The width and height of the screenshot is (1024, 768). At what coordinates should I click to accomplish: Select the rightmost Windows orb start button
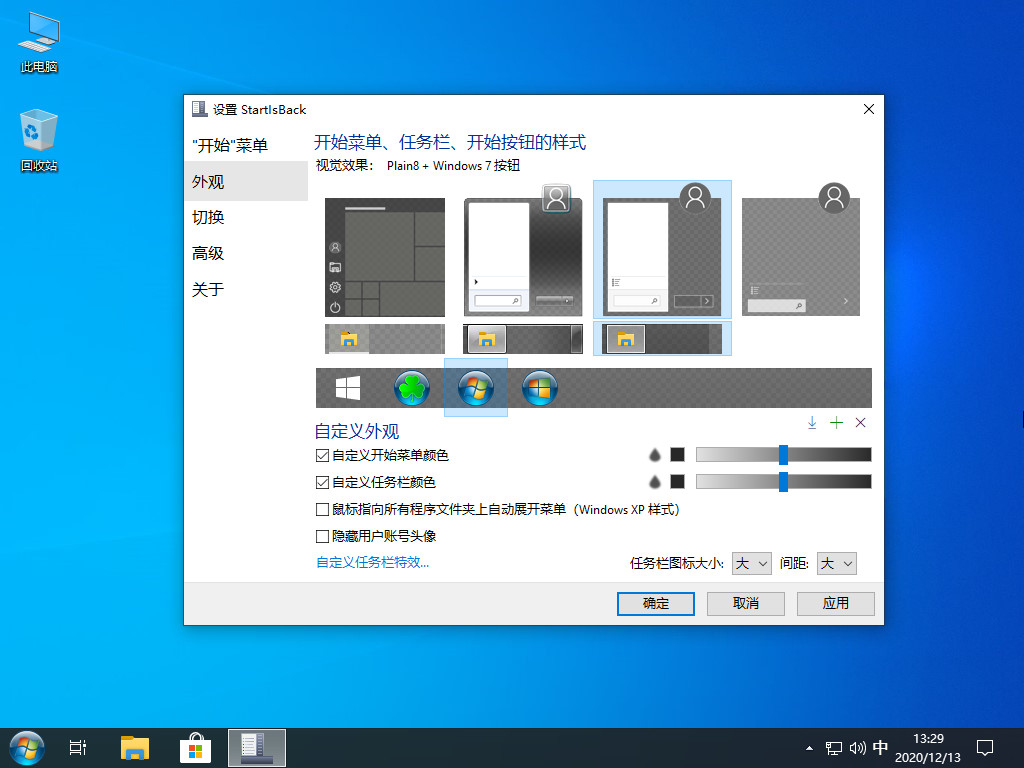[540, 387]
